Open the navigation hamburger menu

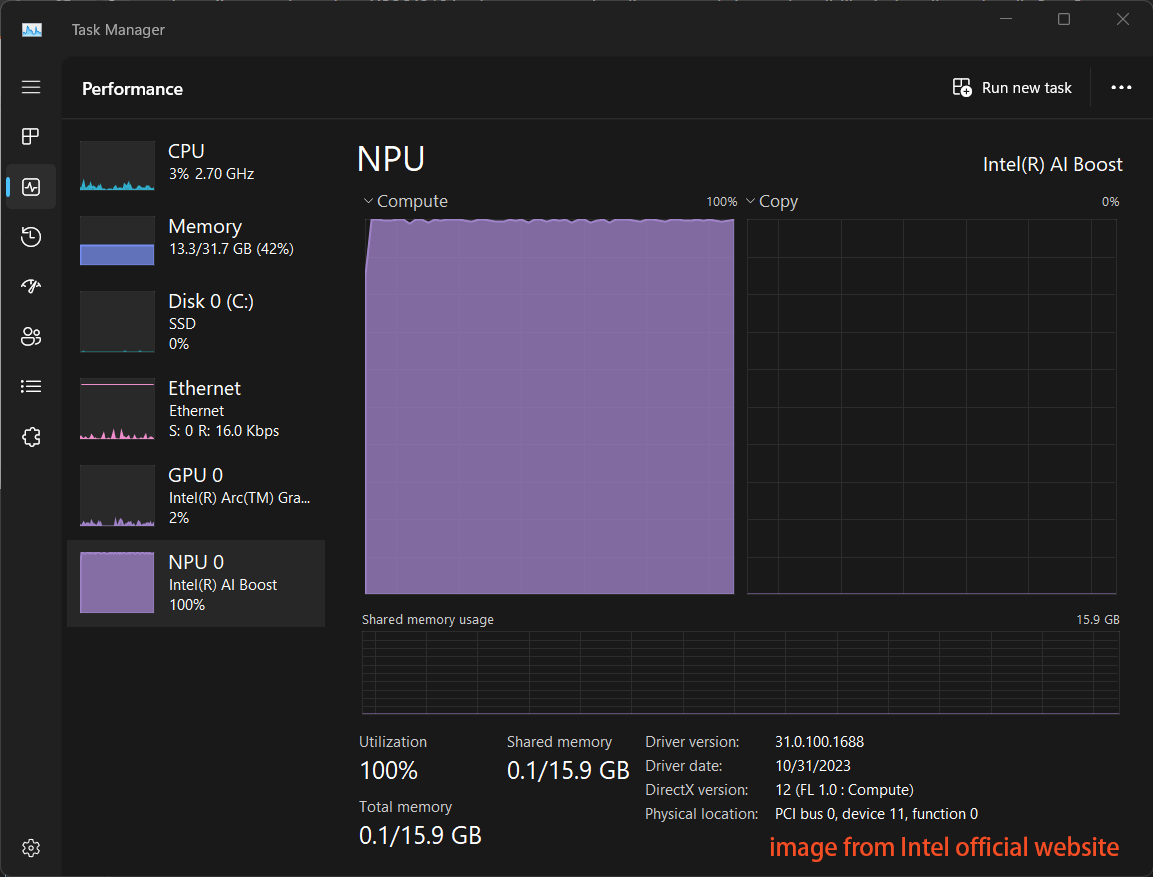31,87
